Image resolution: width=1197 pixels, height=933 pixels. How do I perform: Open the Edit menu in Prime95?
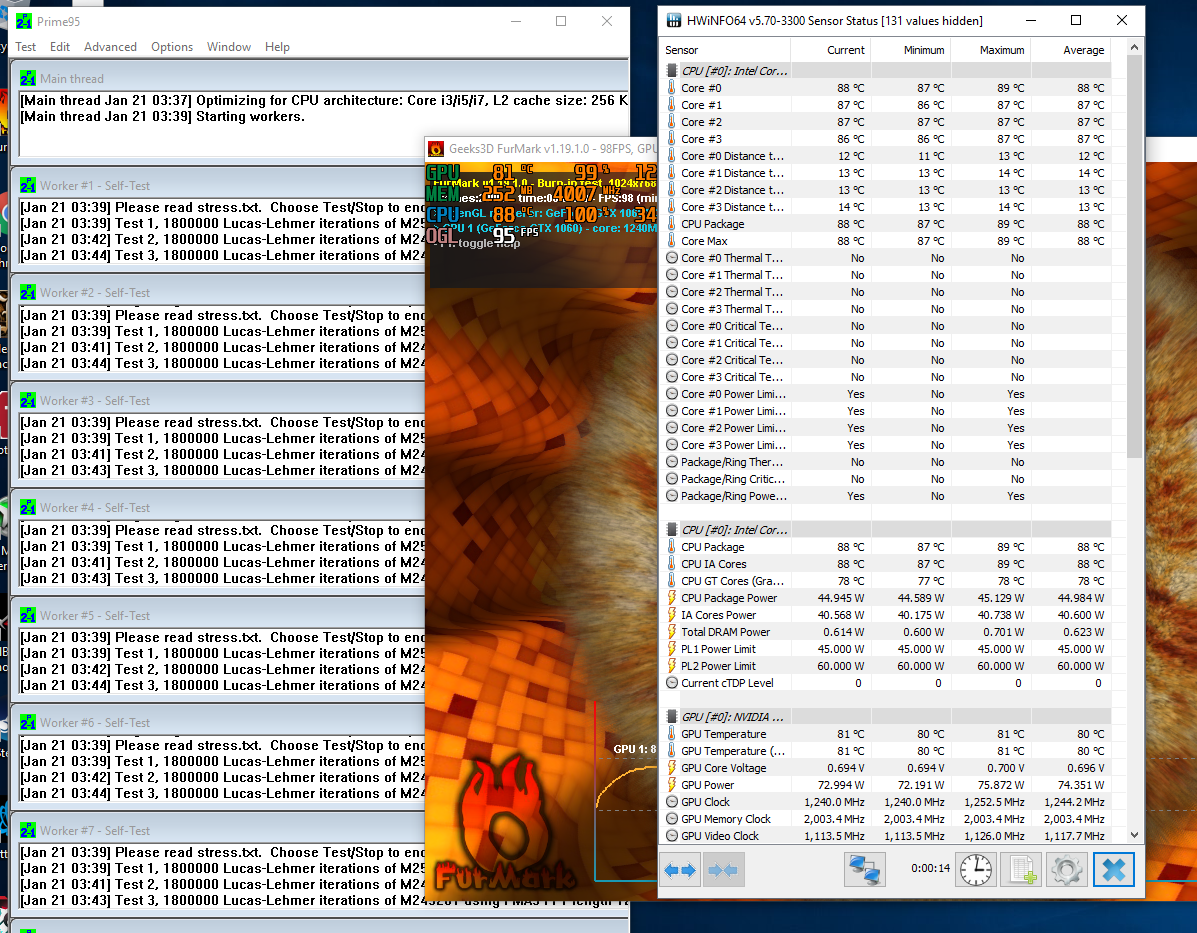pos(60,47)
